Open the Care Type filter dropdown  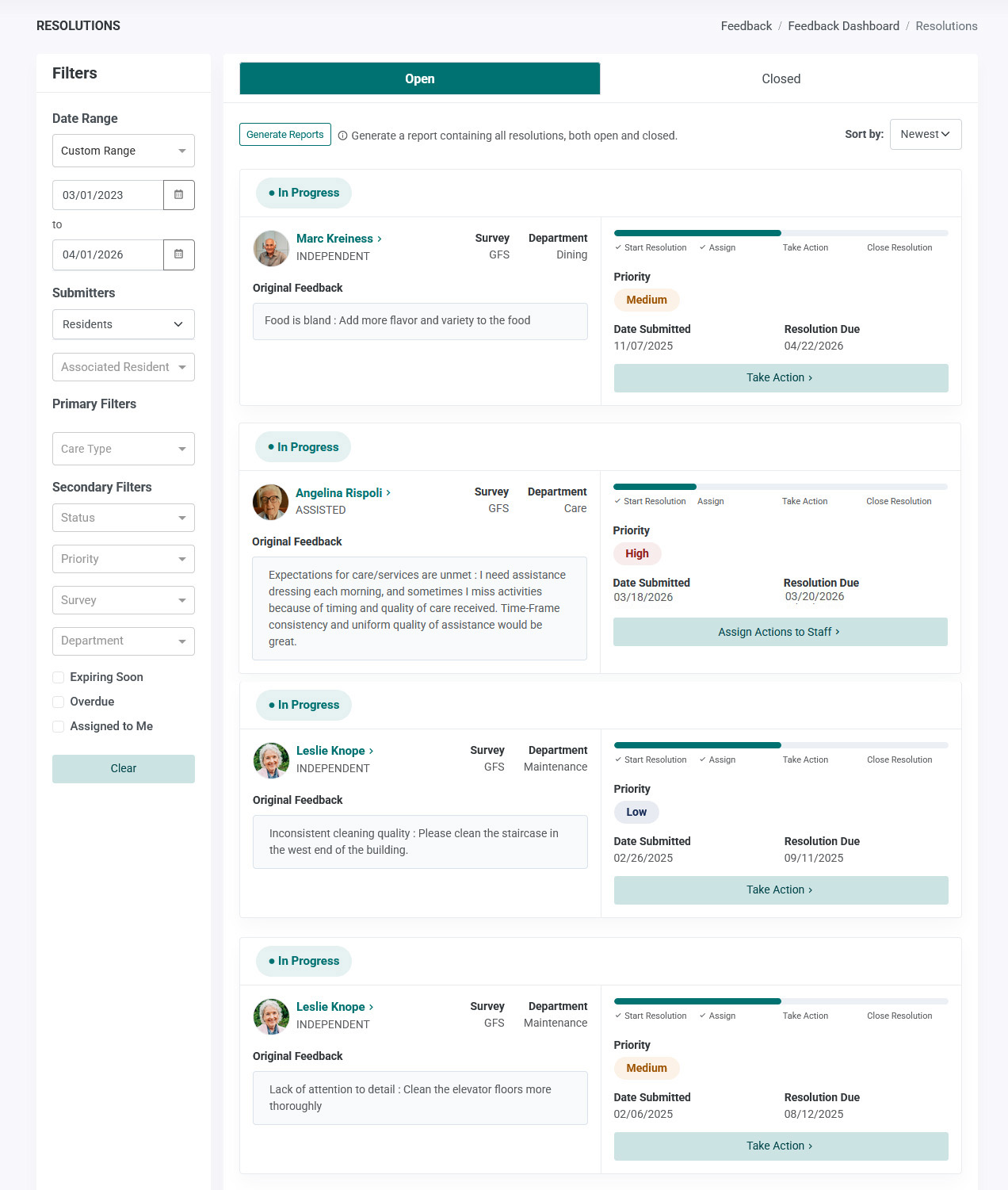pyautogui.click(x=124, y=449)
